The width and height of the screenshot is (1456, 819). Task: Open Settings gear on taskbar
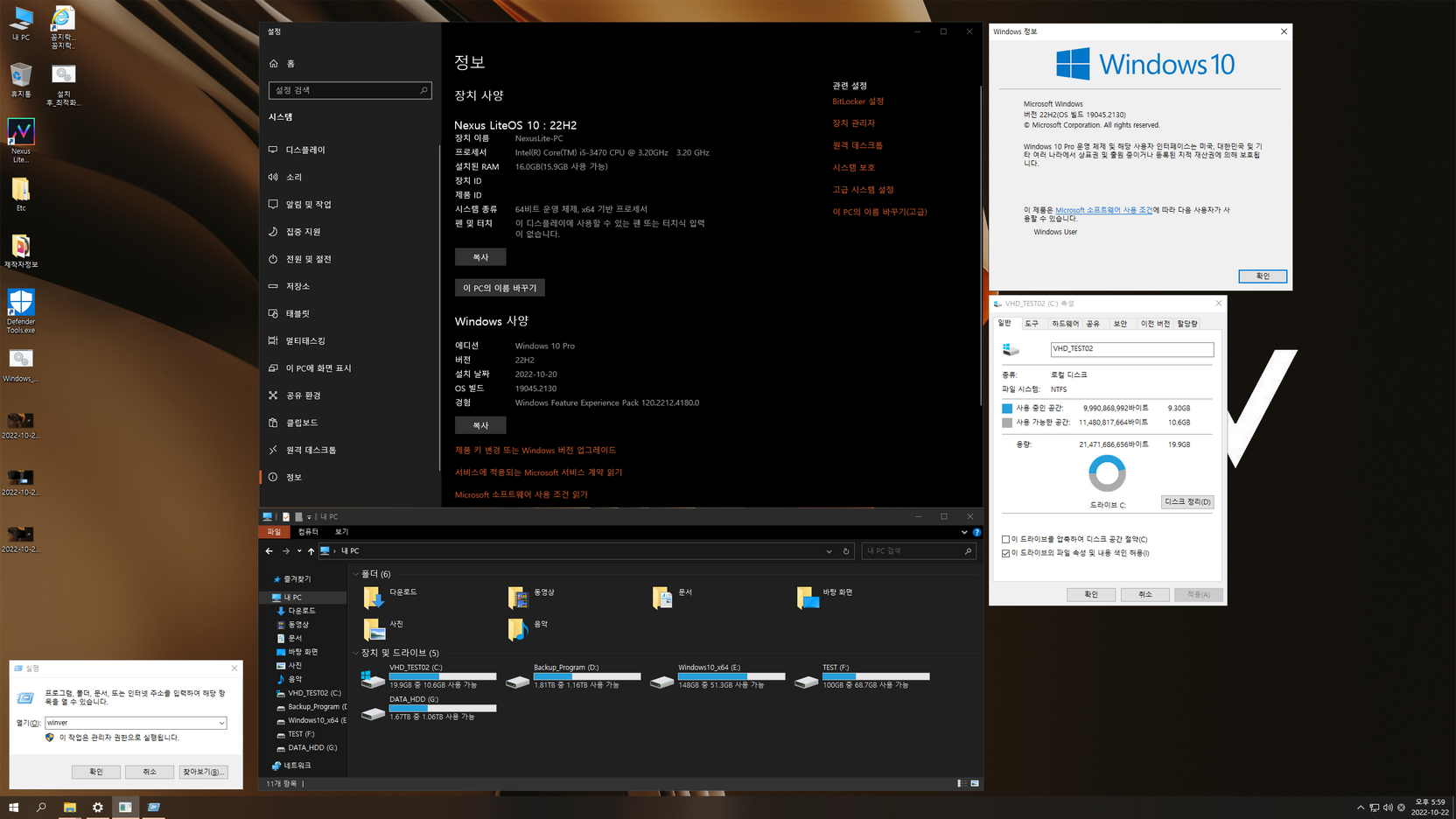point(97,807)
